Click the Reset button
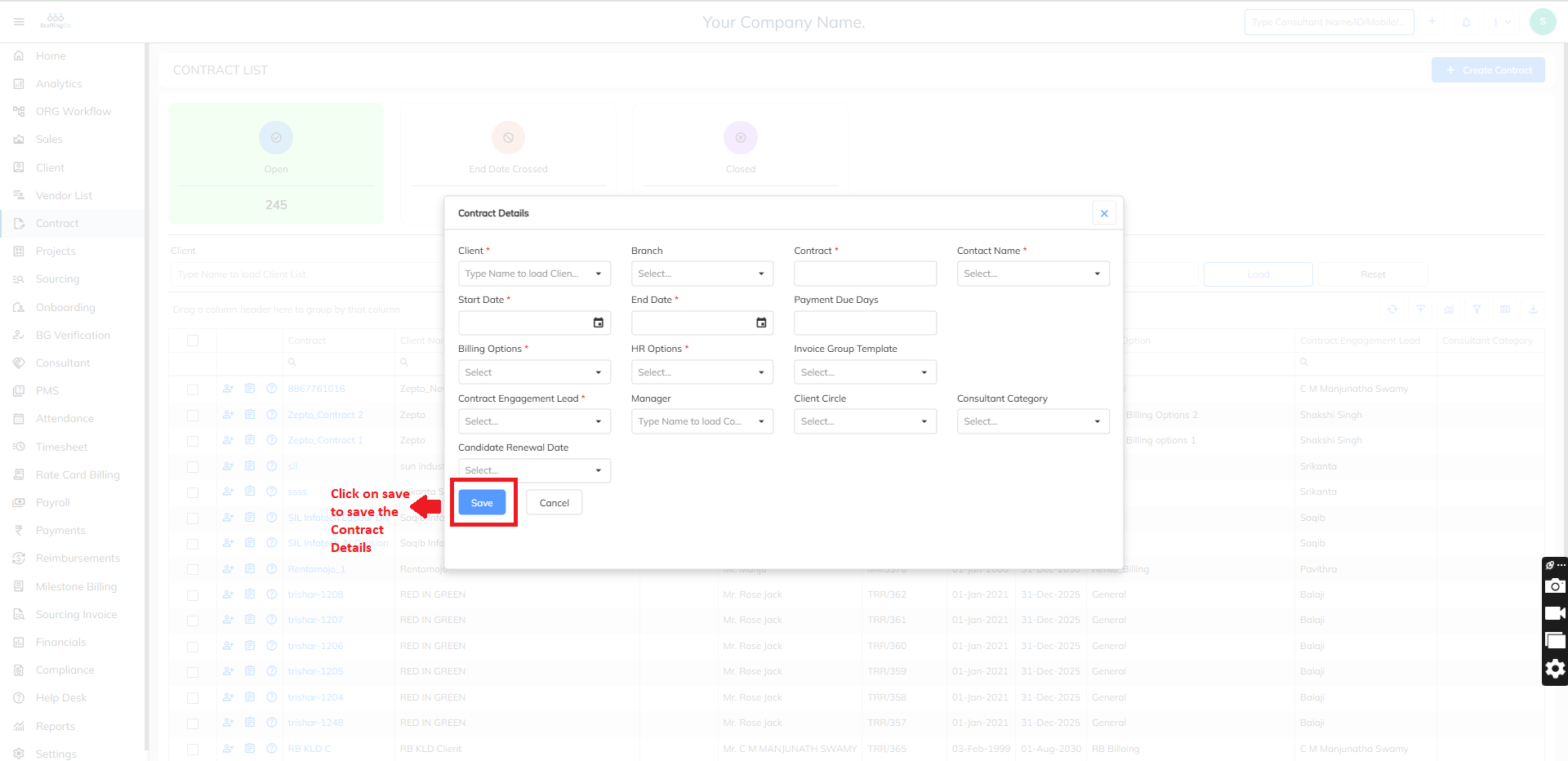This screenshot has height=761, width=1568. (x=1373, y=274)
